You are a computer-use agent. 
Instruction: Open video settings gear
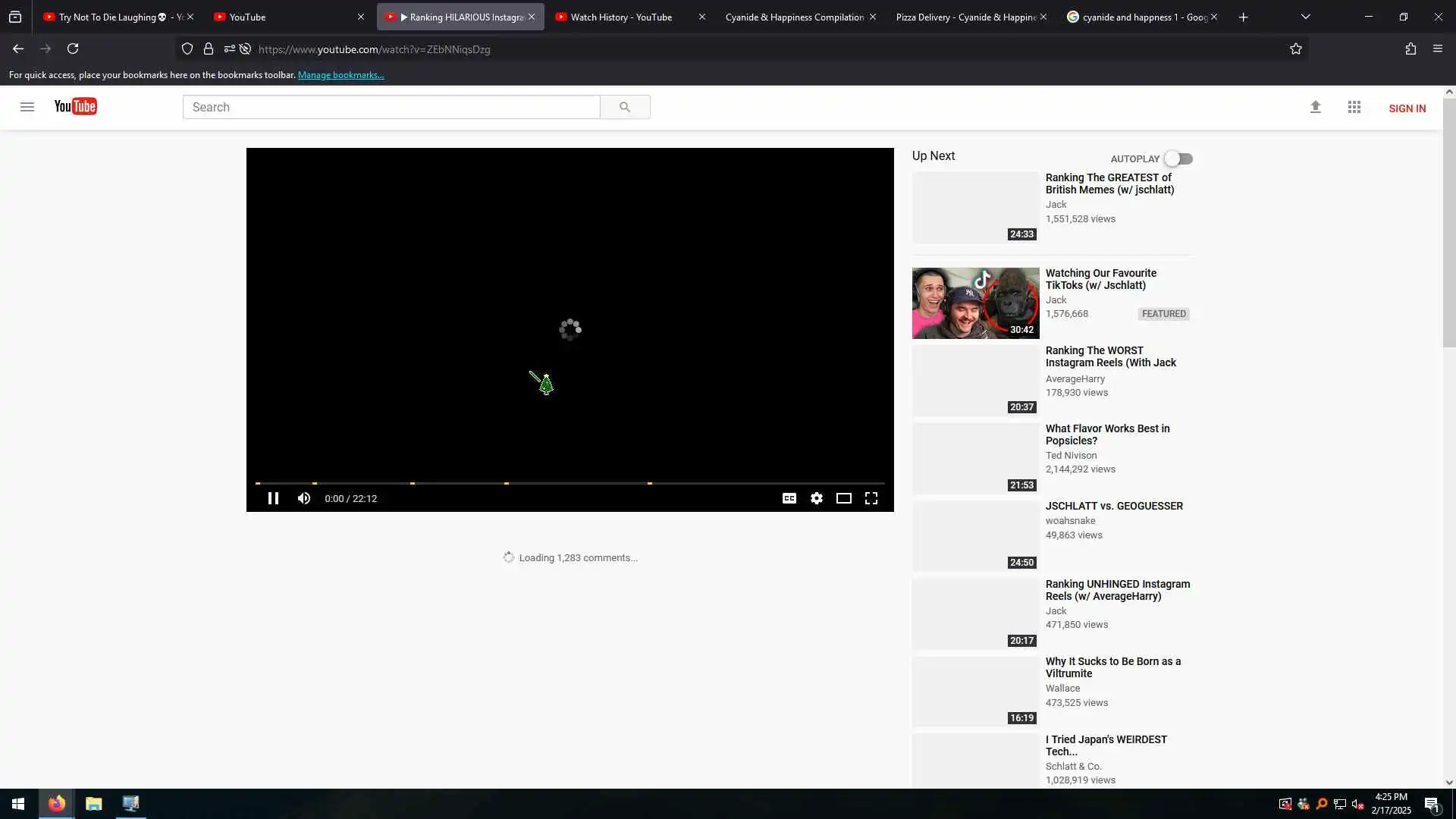click(816, 498)
